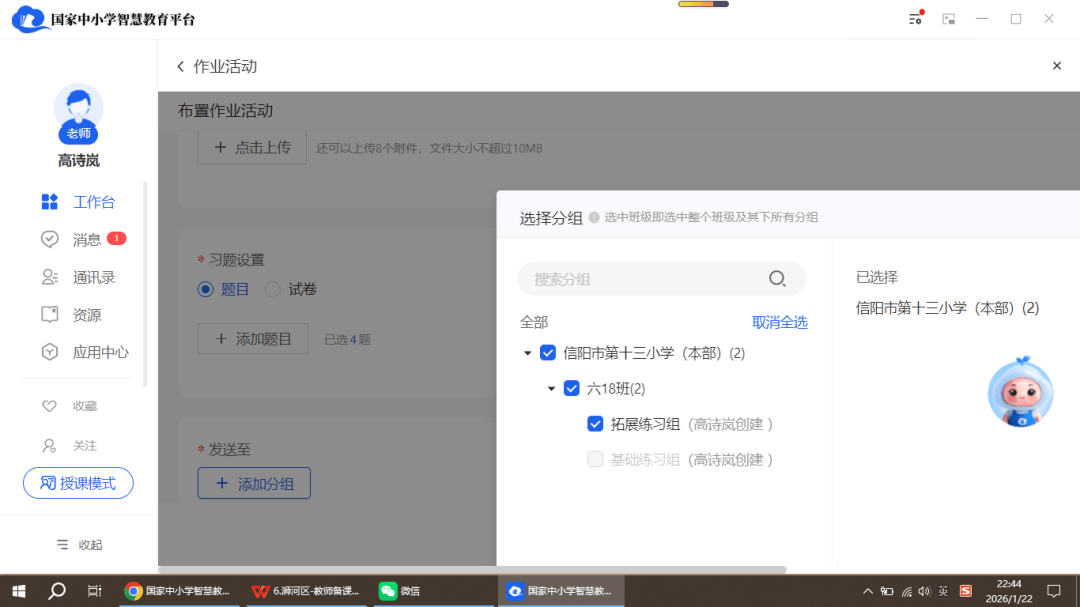
Task: Collapse the sidebar with 收起
Action: pyautogui.click(x=79, y=545)
